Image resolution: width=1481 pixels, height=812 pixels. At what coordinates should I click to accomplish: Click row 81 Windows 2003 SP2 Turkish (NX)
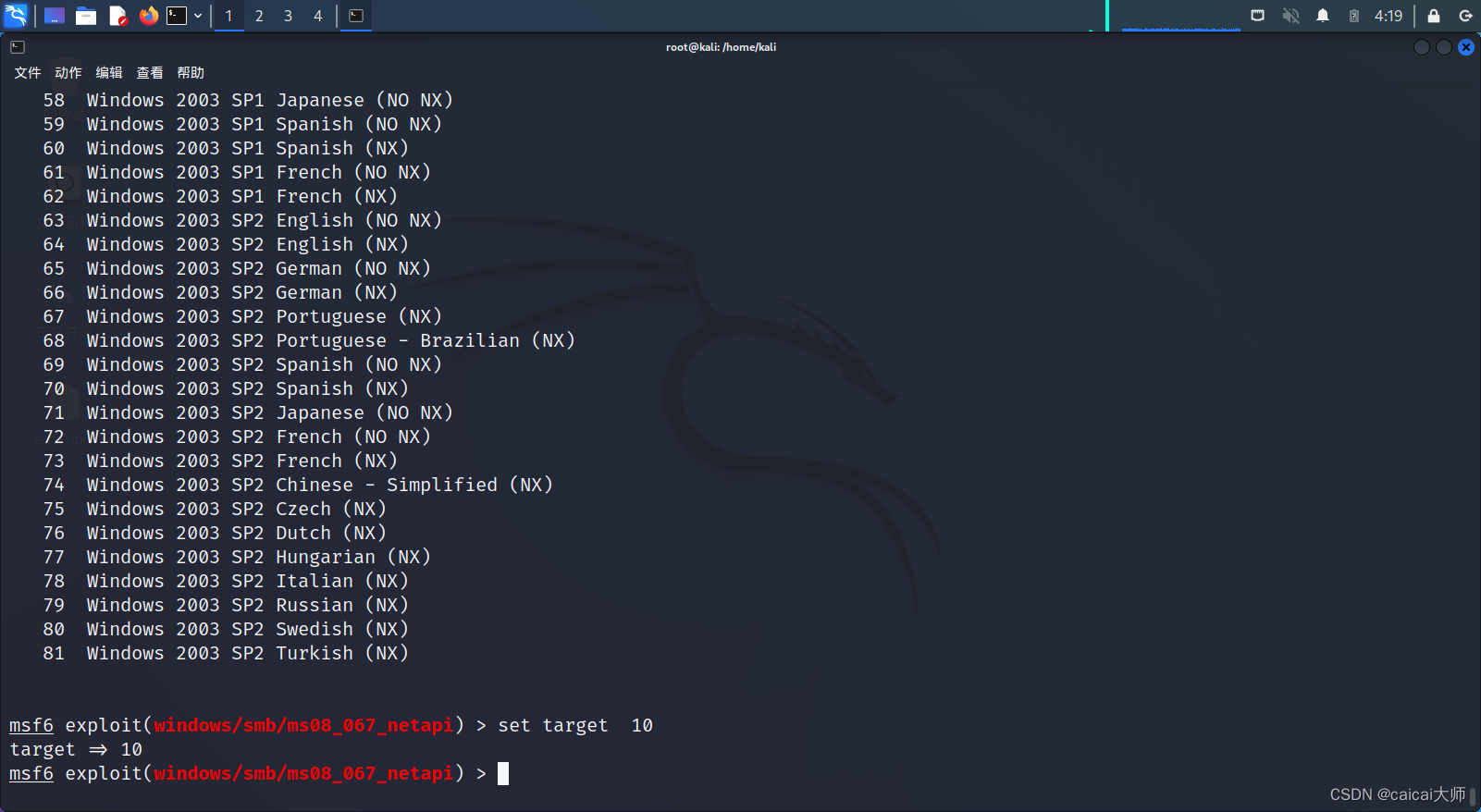(226, 653)
